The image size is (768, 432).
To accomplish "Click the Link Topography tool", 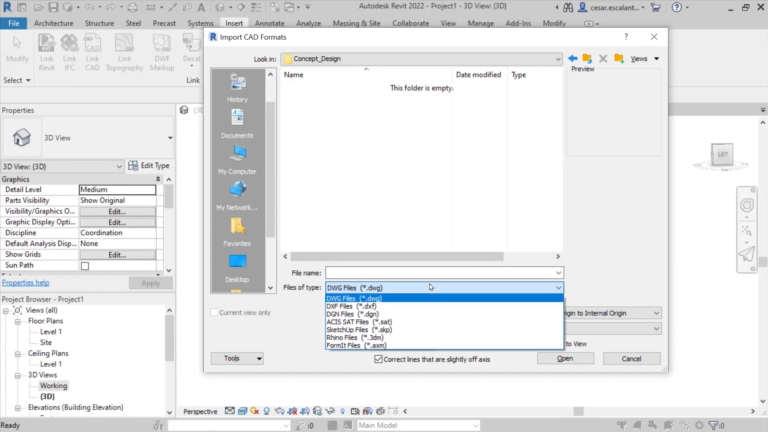I will [124, 52].
